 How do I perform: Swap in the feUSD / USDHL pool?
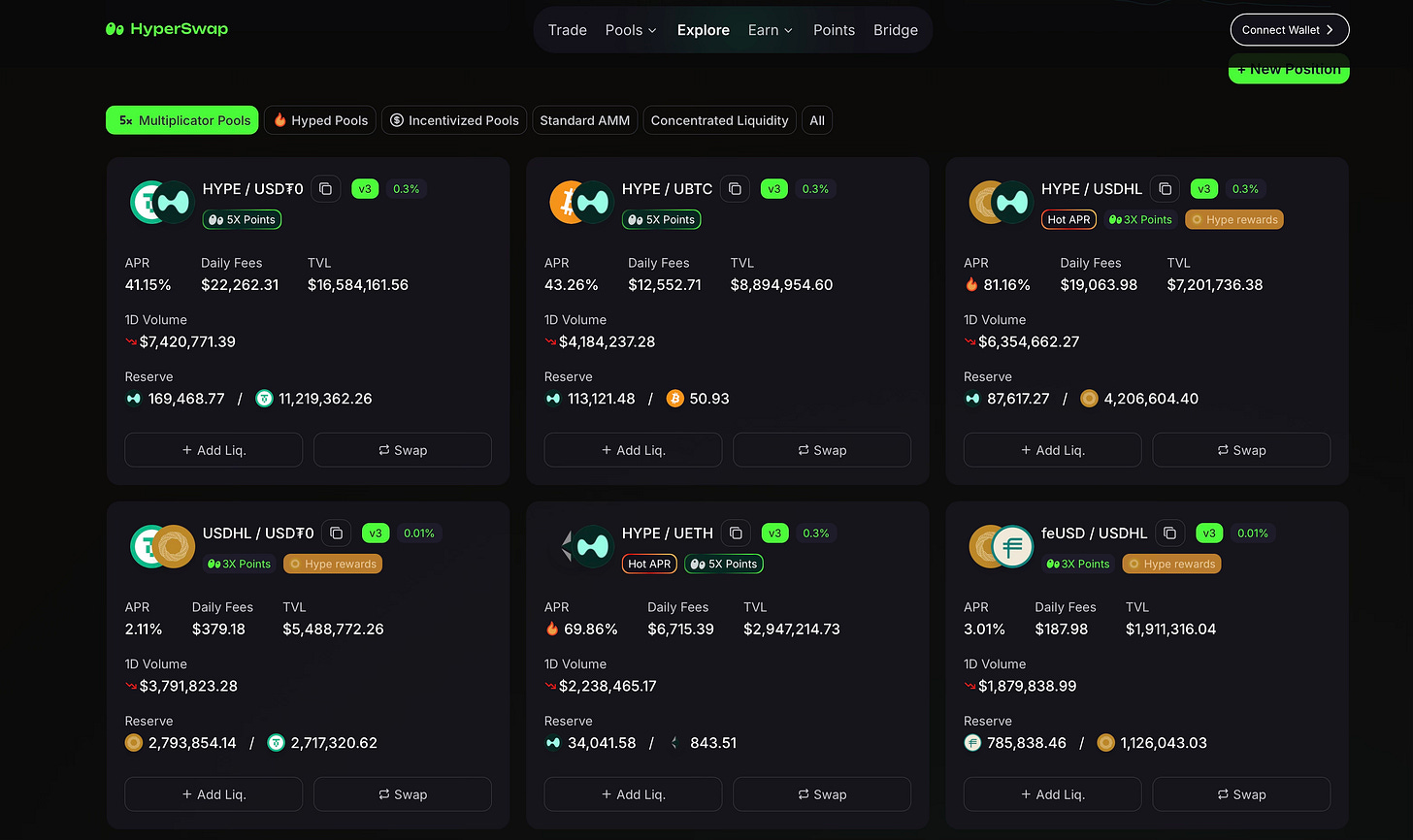pos(1241,794)
